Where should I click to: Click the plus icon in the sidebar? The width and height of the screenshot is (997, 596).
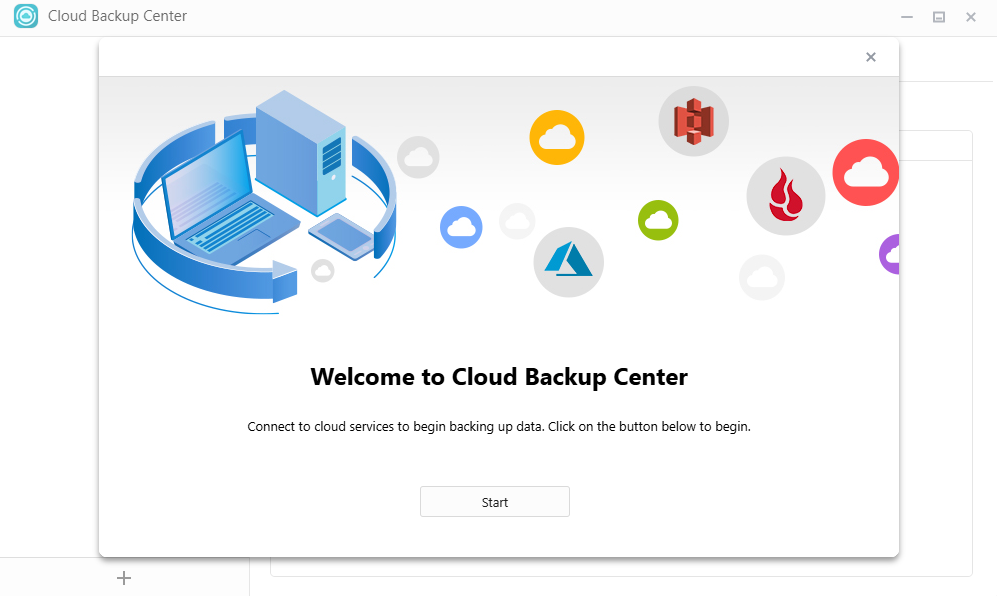click(x=124, y=578)
